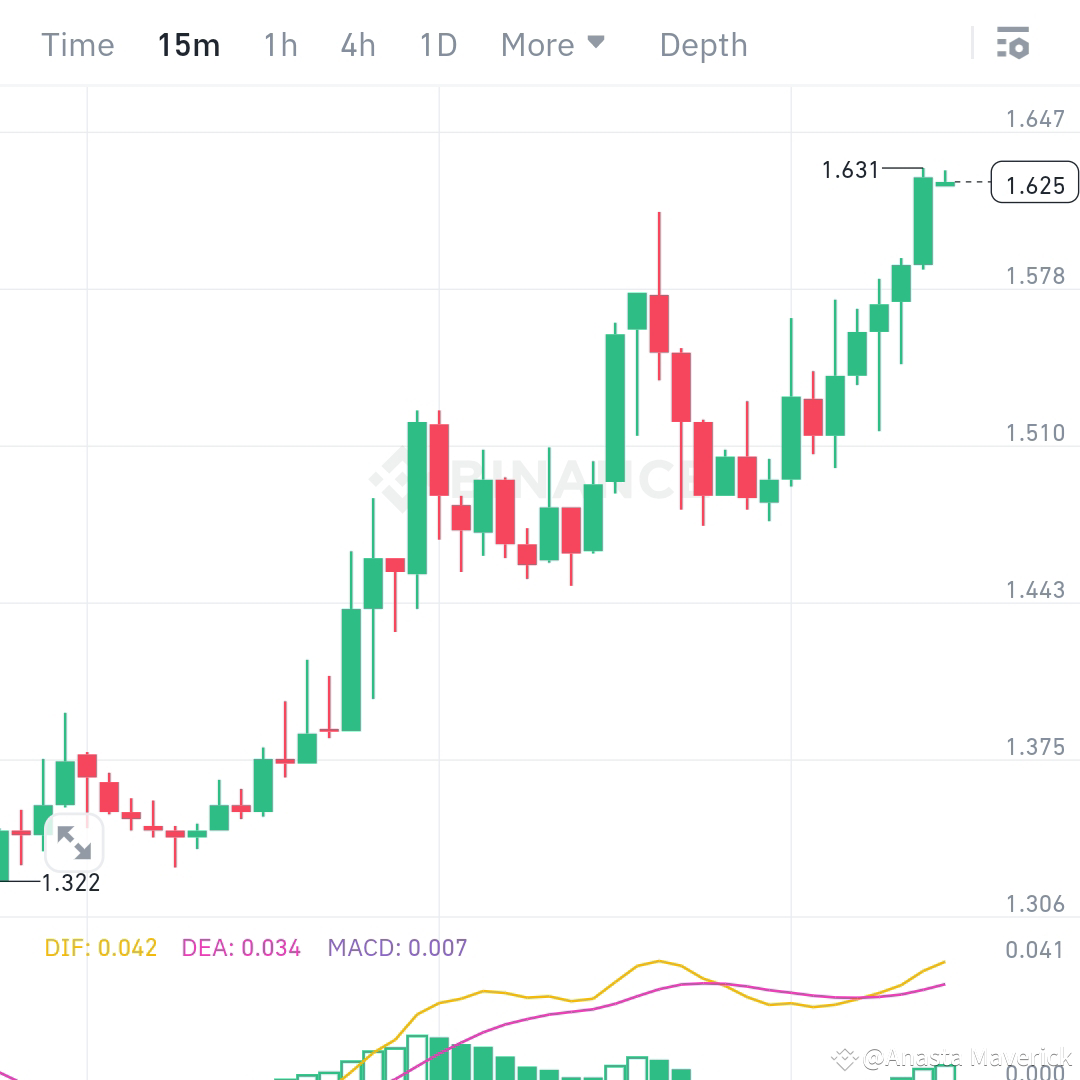The height and width of the screenshot is (1080, 1080).
Task: Select the MACD: 0.007 label
Action: (x=396, y=947)
